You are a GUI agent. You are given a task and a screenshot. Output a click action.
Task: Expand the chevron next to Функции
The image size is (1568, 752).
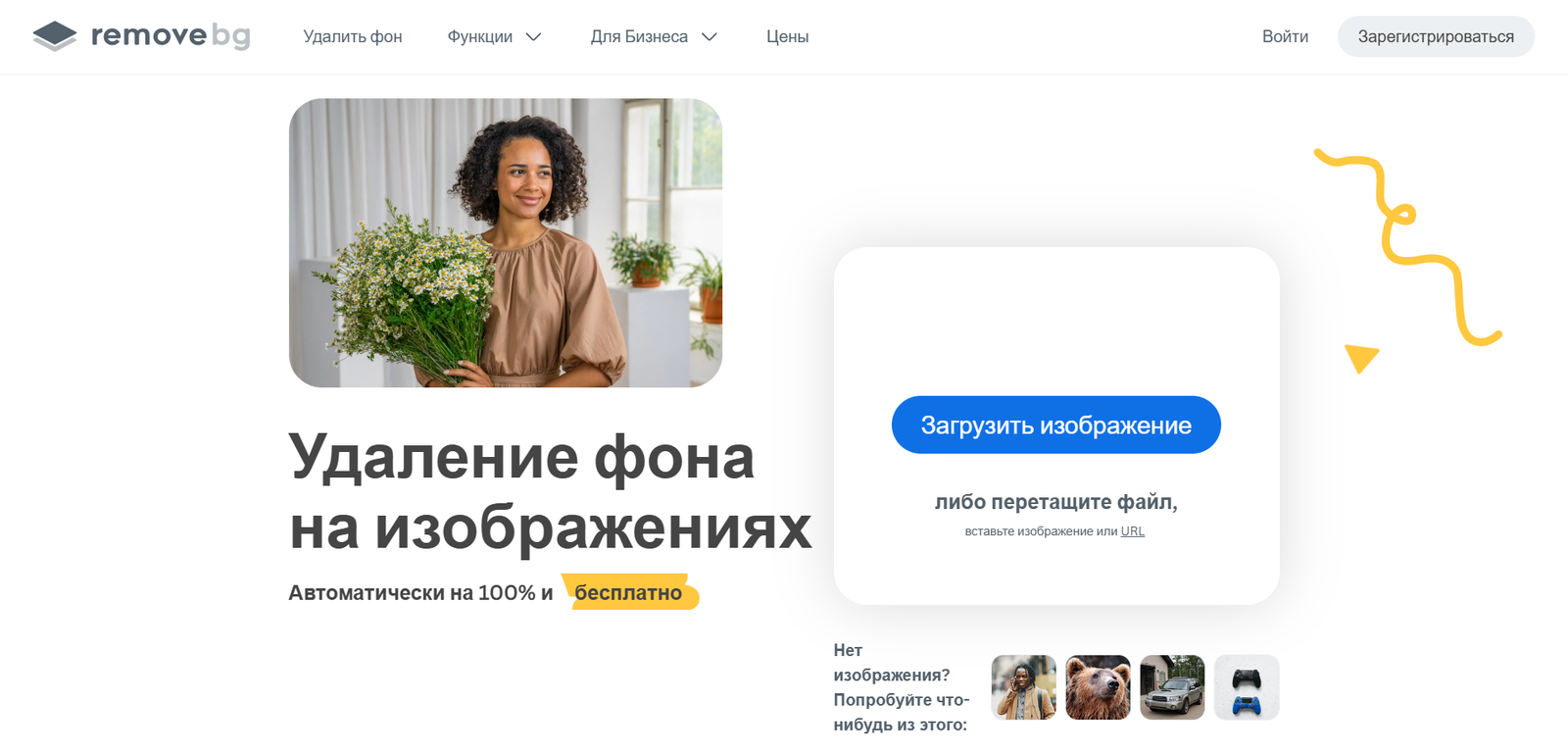coord(533,37)
